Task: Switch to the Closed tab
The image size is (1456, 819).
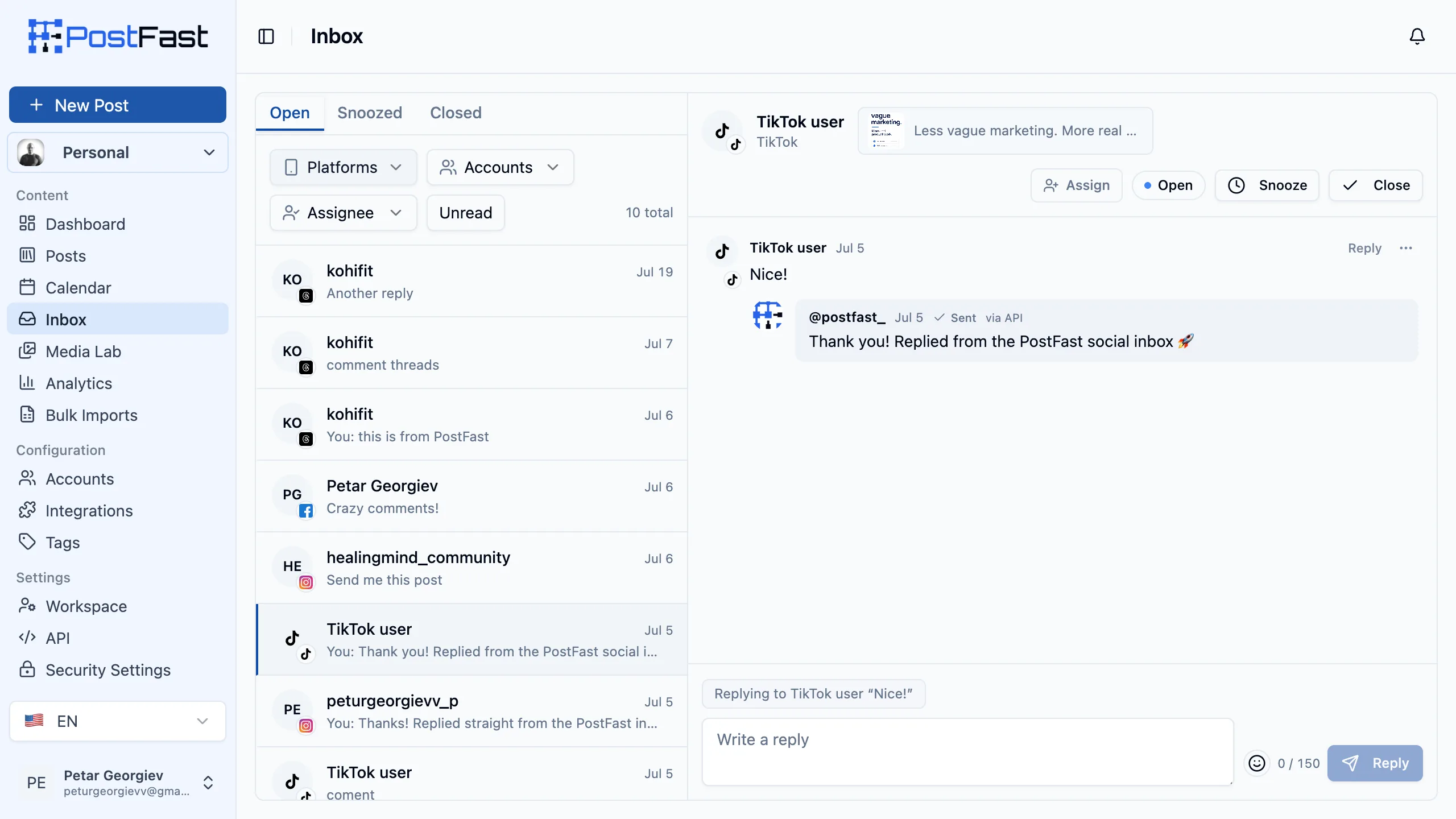Action: point(456,113)
